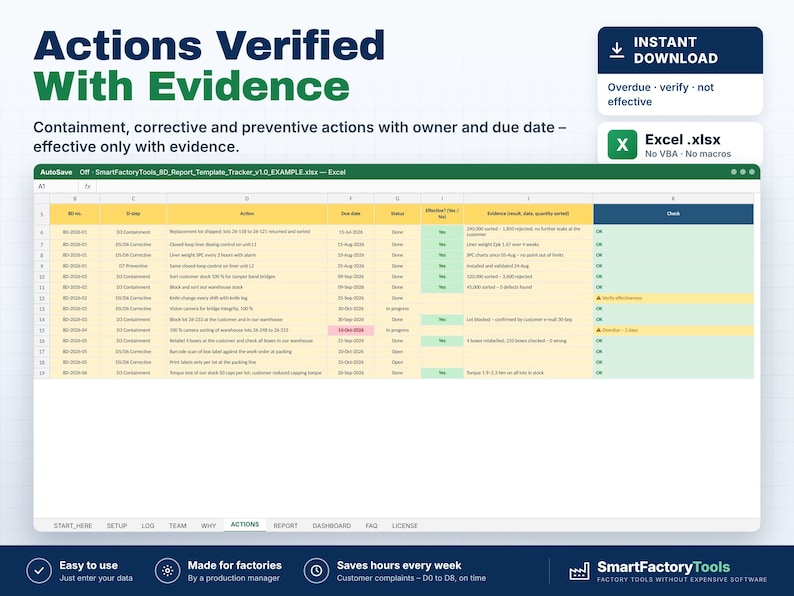Select the Status column header cell

pyautogui.click(x=398, y=214)
